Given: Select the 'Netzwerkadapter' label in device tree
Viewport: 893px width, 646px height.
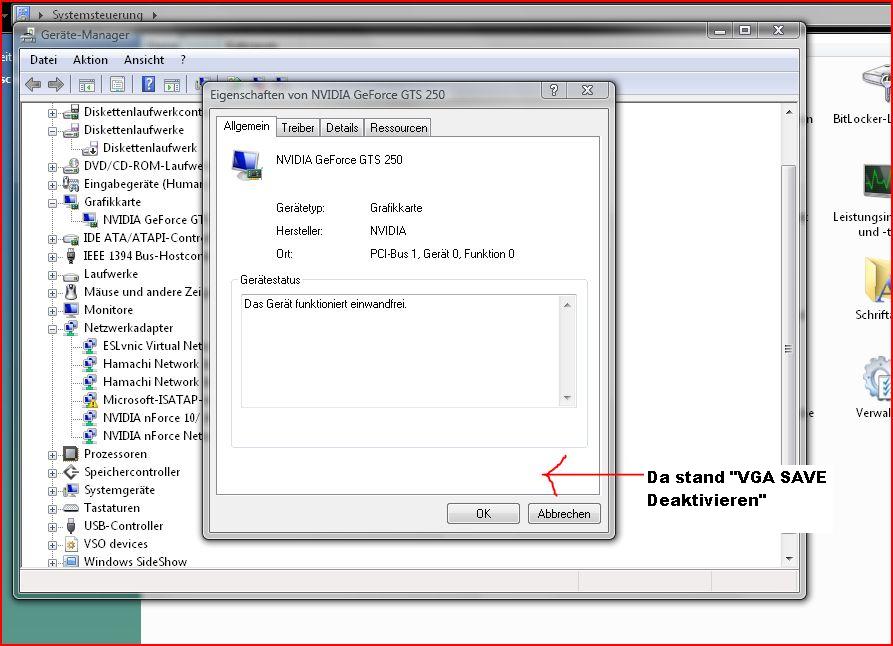Looking at the screenshot, I should 128,328.
